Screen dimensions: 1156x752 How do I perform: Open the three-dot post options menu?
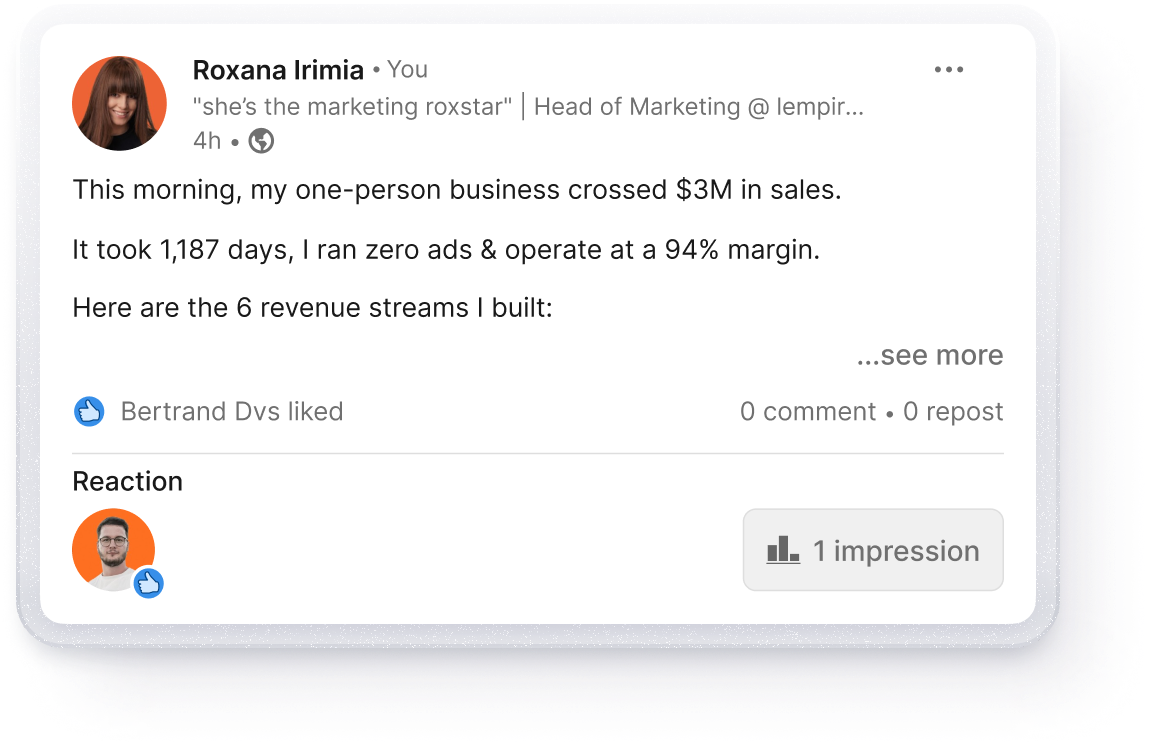948,70
